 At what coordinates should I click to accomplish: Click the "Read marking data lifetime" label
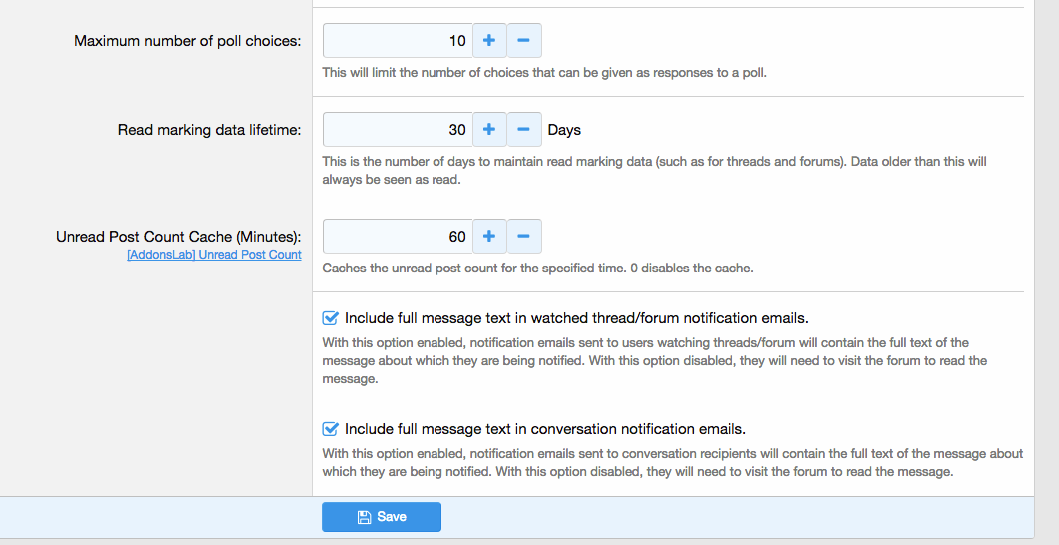click(x=209, y=130)
